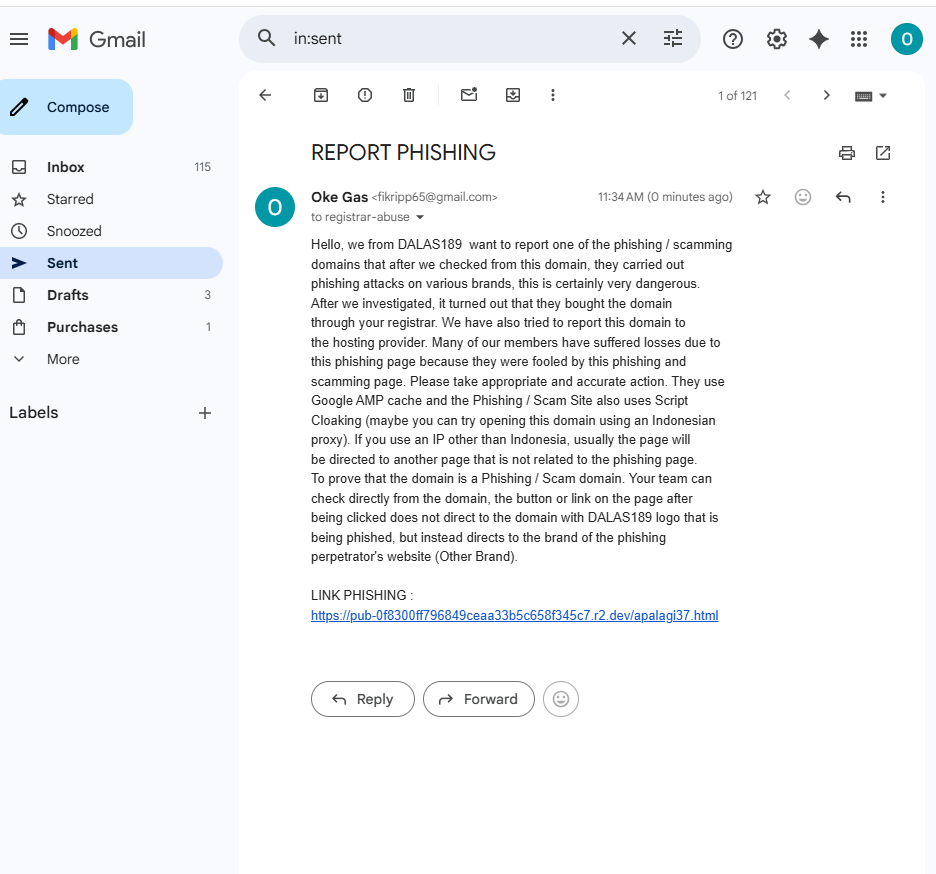Go to the newer conversation arrow
Viewport: 936px width, 874px height.
pyautogui.click(x=787, y=95)
